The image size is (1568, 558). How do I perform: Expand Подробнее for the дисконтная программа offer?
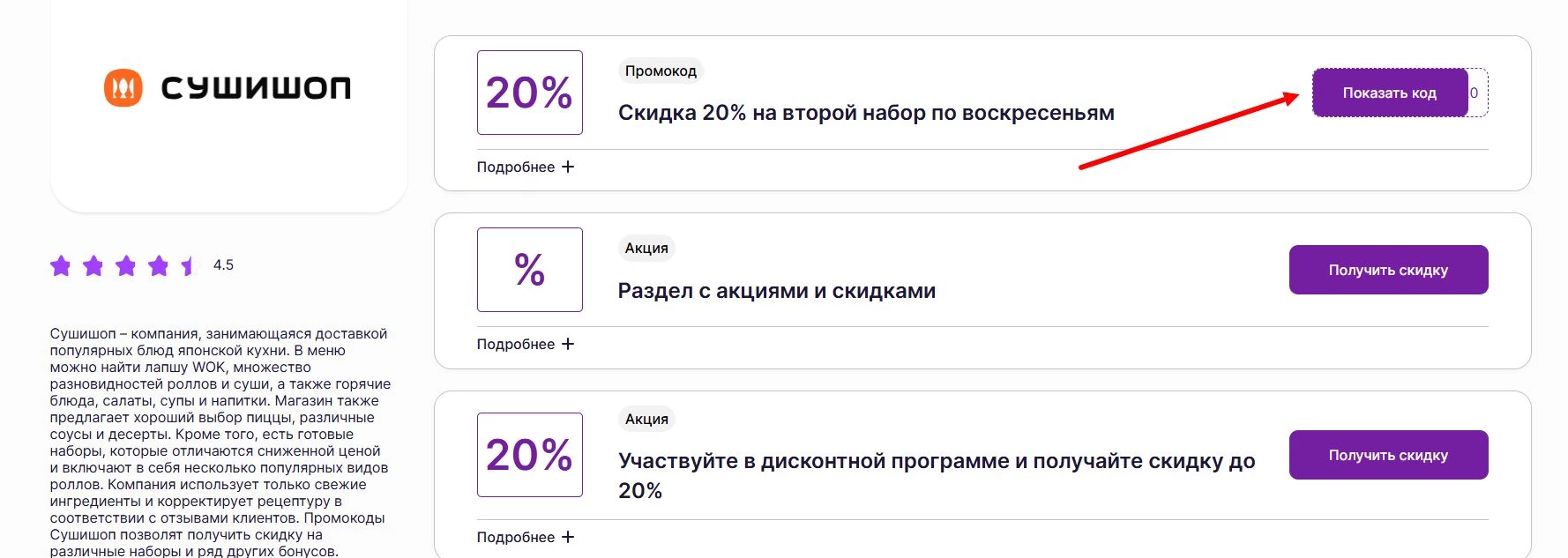[x=525, y=536]
